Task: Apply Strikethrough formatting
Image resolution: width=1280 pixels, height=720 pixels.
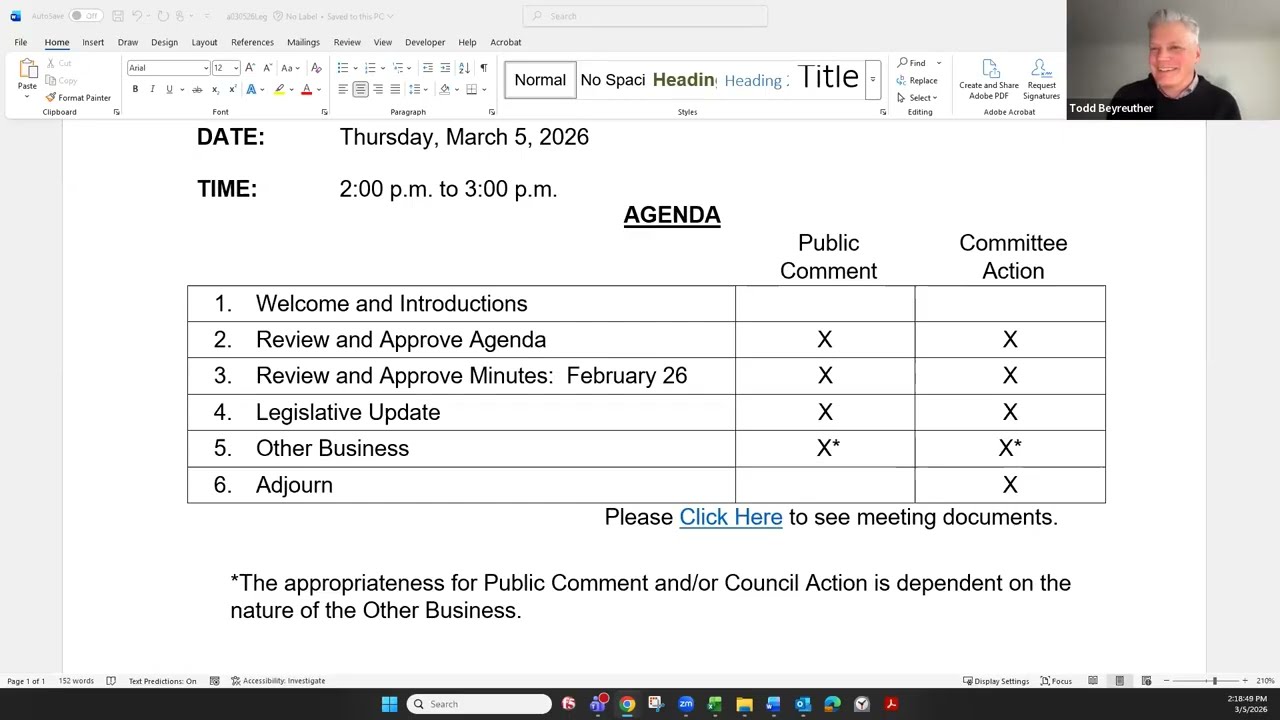Action: pyautogui.click(x=197, y=89)
